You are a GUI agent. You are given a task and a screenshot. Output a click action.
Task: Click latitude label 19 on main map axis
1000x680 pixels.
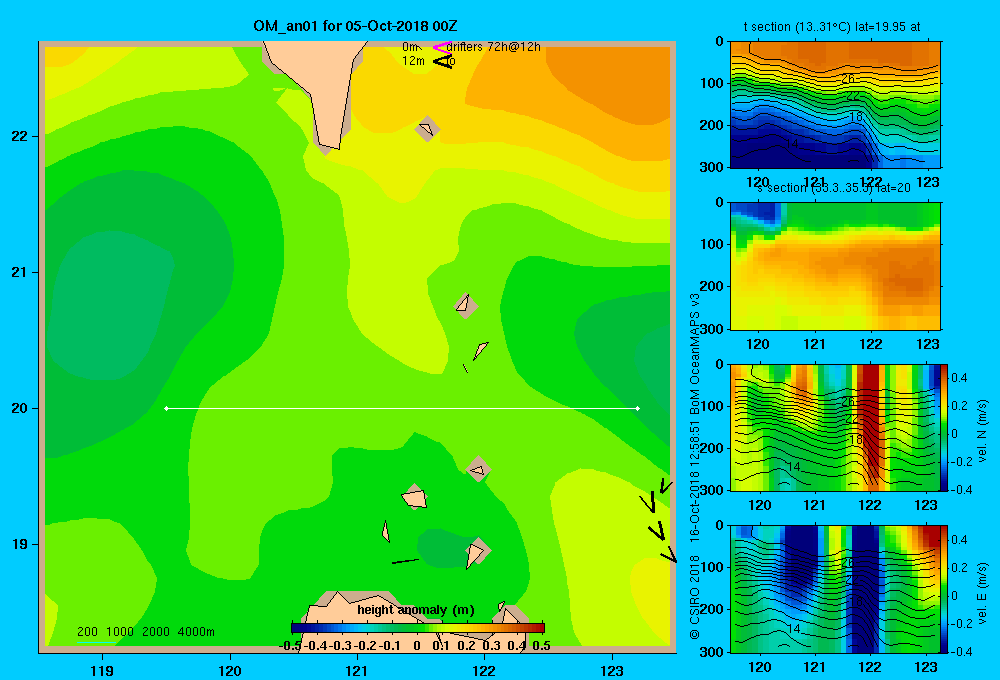pyautogui.click(x=19, y=544)
